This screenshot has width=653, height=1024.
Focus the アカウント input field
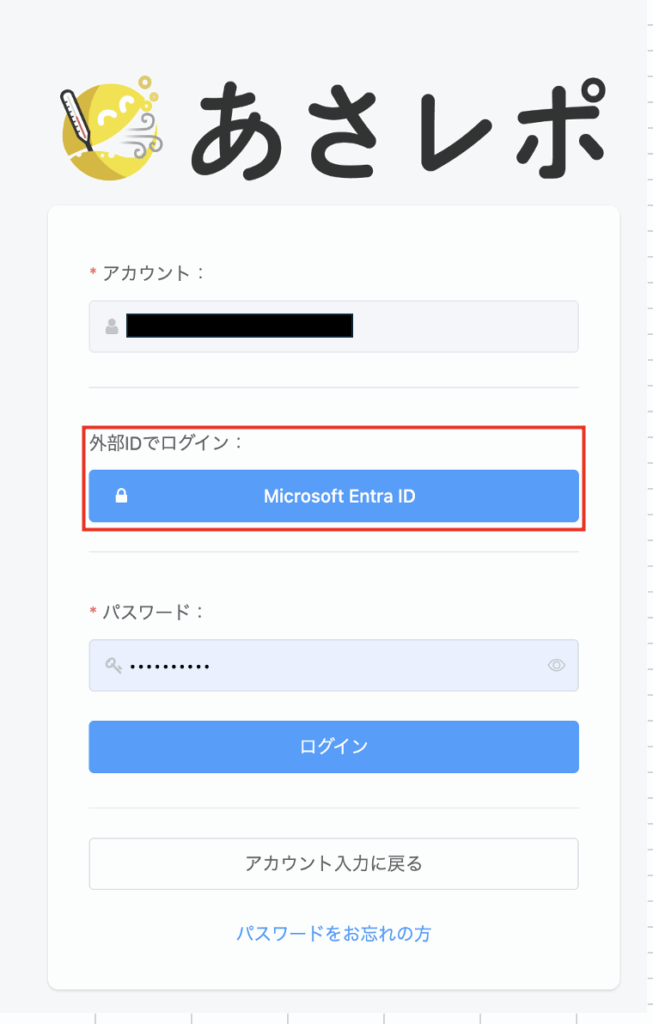(460, 326)
